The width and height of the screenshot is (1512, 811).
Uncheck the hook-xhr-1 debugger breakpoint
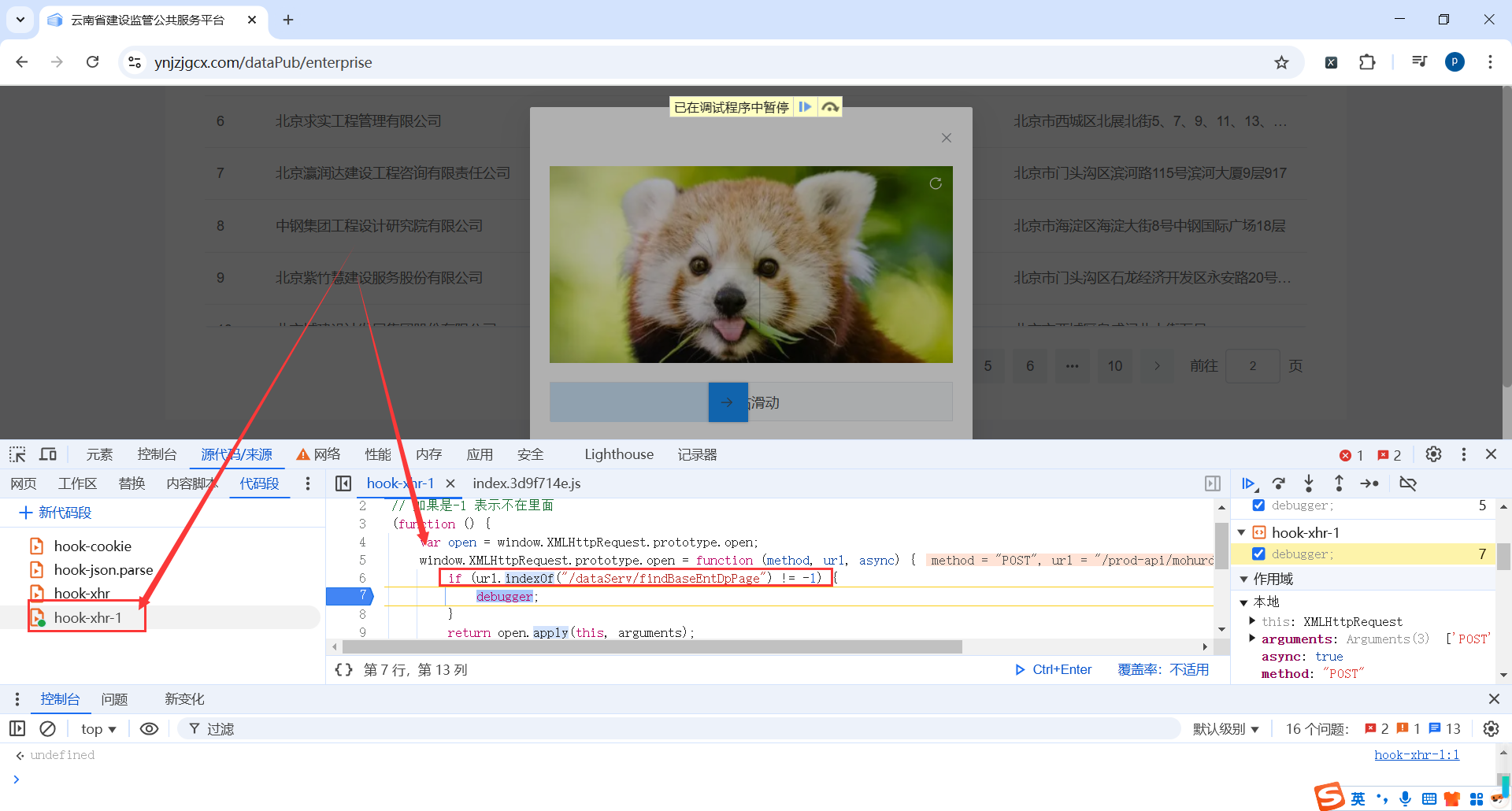tap(1259, 554)
